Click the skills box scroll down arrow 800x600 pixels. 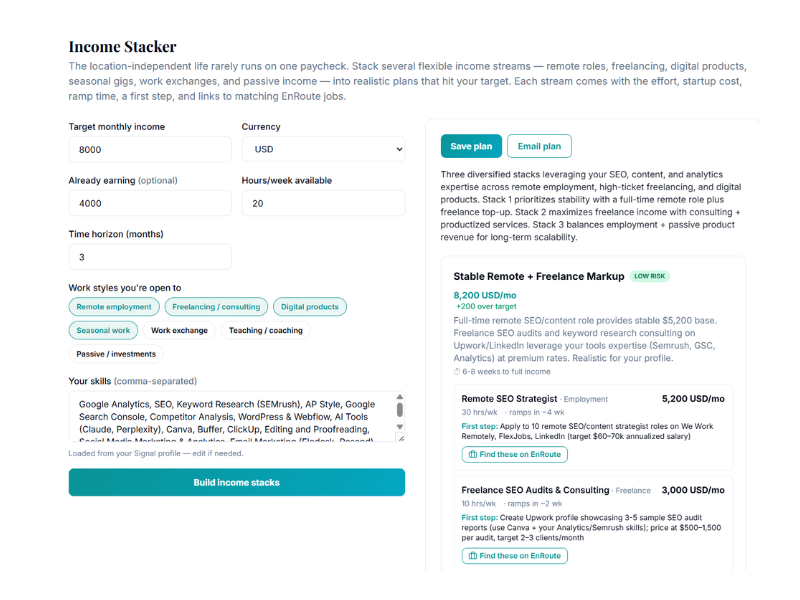click(x=400, y=427)
